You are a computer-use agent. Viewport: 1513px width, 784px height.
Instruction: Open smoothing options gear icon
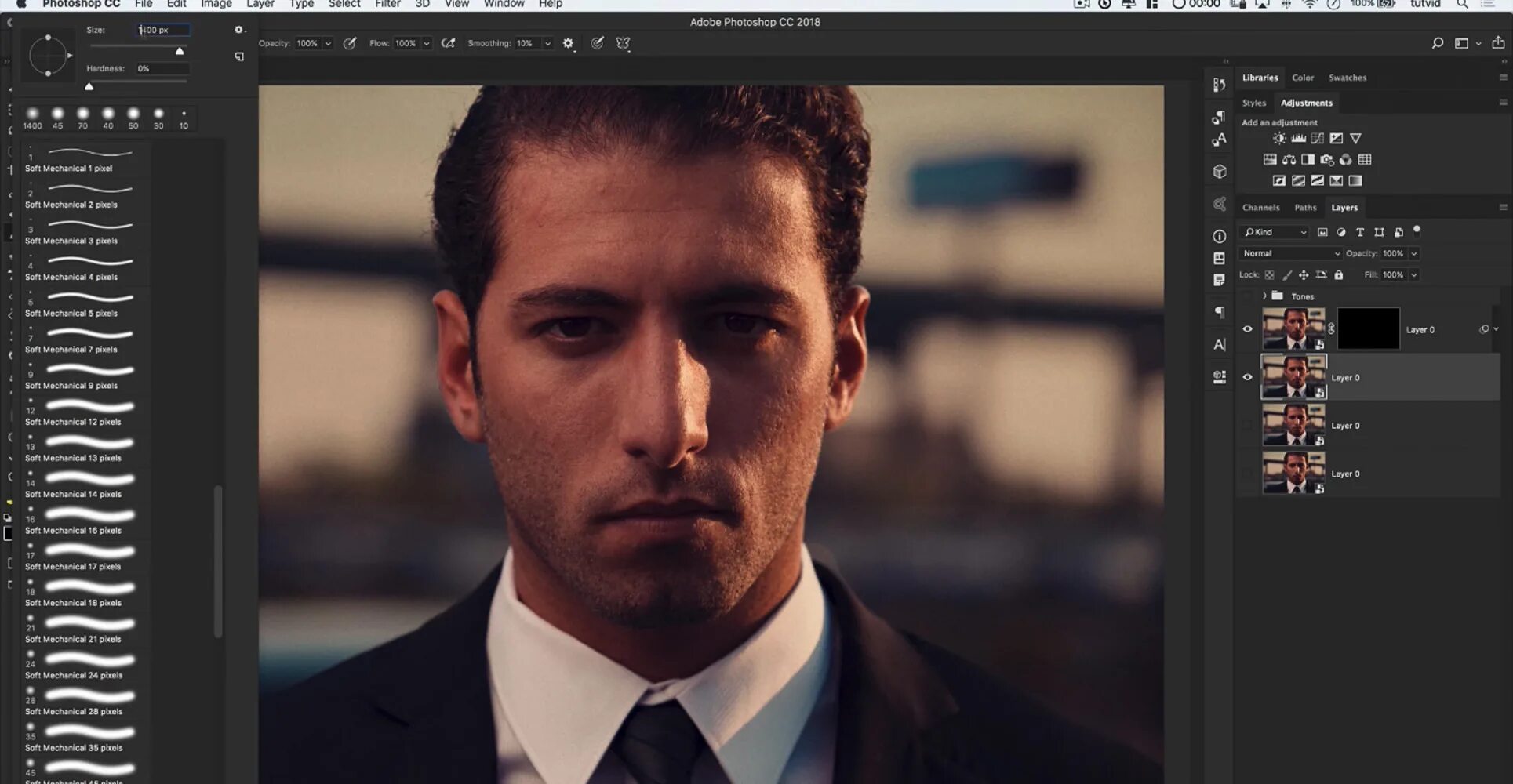569,44
